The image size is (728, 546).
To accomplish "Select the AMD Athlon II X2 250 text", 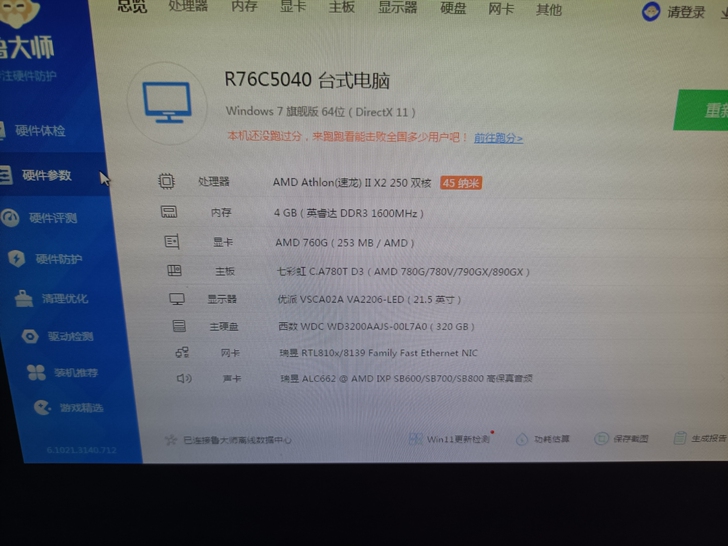I will [352, 182].
